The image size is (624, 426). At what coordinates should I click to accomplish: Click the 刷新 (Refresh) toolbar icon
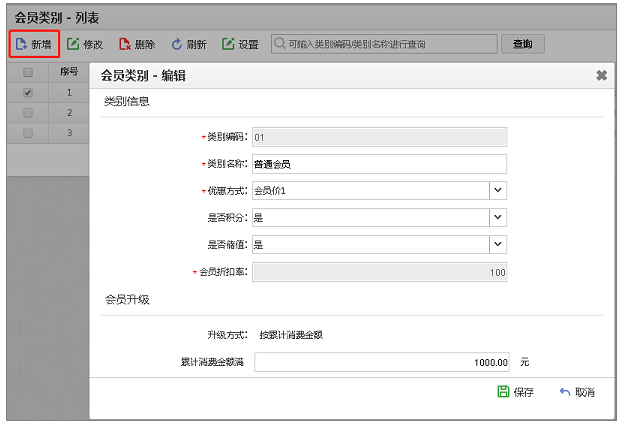[177, 44]
